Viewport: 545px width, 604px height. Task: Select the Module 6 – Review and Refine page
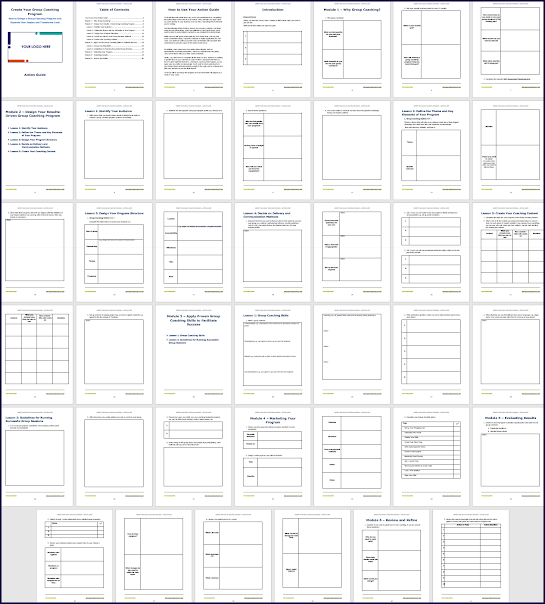pyautogui.click(x=391, y=556)
